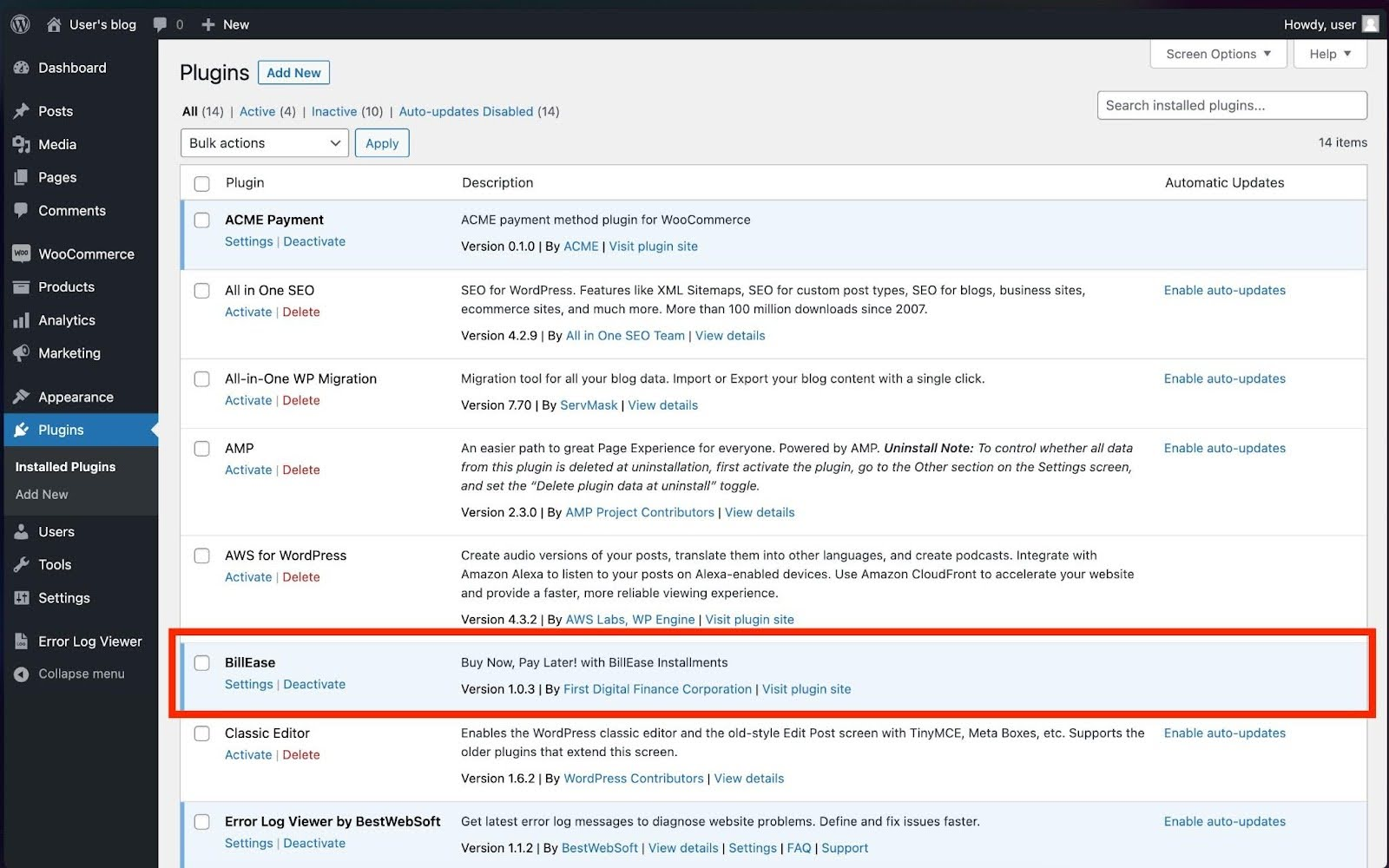Enable auto-updates for Classic Editor
The width and height of the screenshot is (1389, 868).
click(x=1225, y=733)
